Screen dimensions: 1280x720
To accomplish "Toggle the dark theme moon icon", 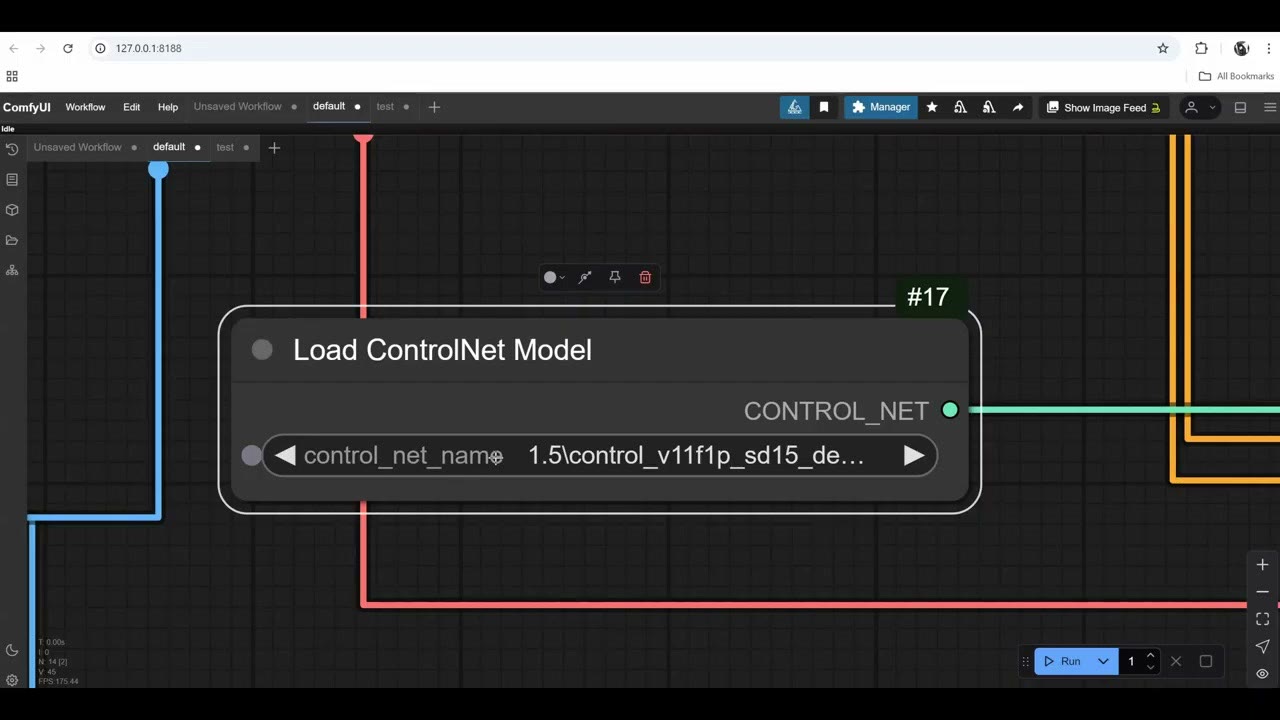I will click(x=12, y=650).
